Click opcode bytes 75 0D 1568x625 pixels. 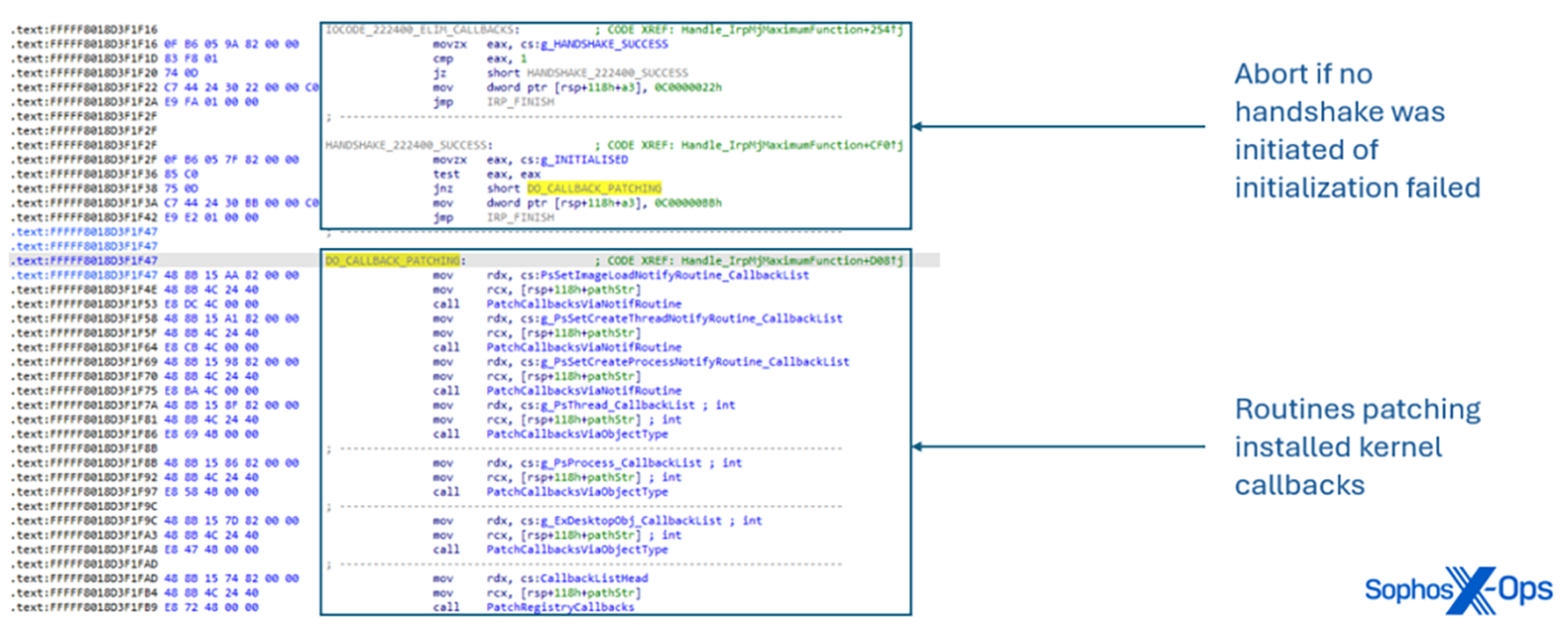[181, 187]
